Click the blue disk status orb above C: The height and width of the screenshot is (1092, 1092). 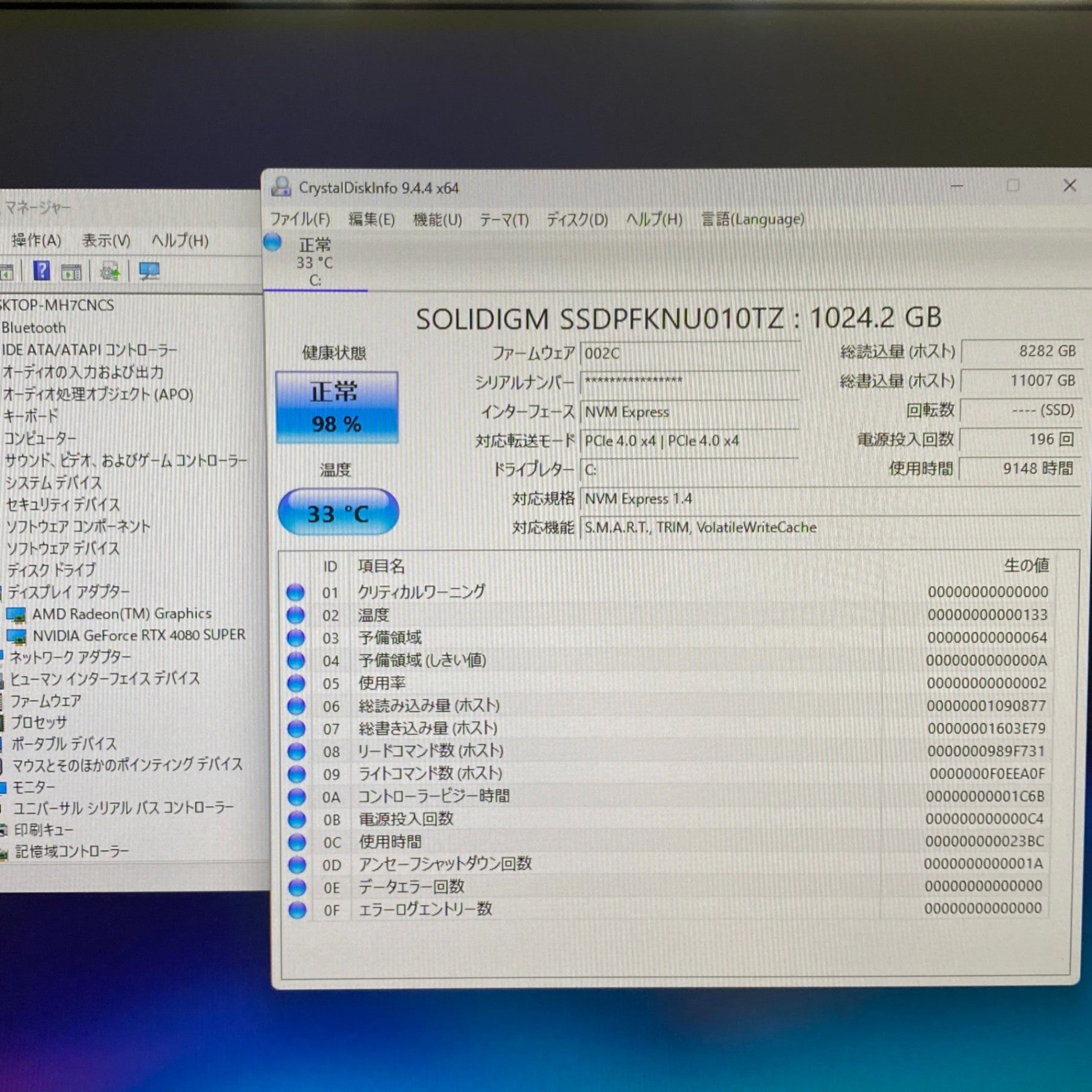273,243
